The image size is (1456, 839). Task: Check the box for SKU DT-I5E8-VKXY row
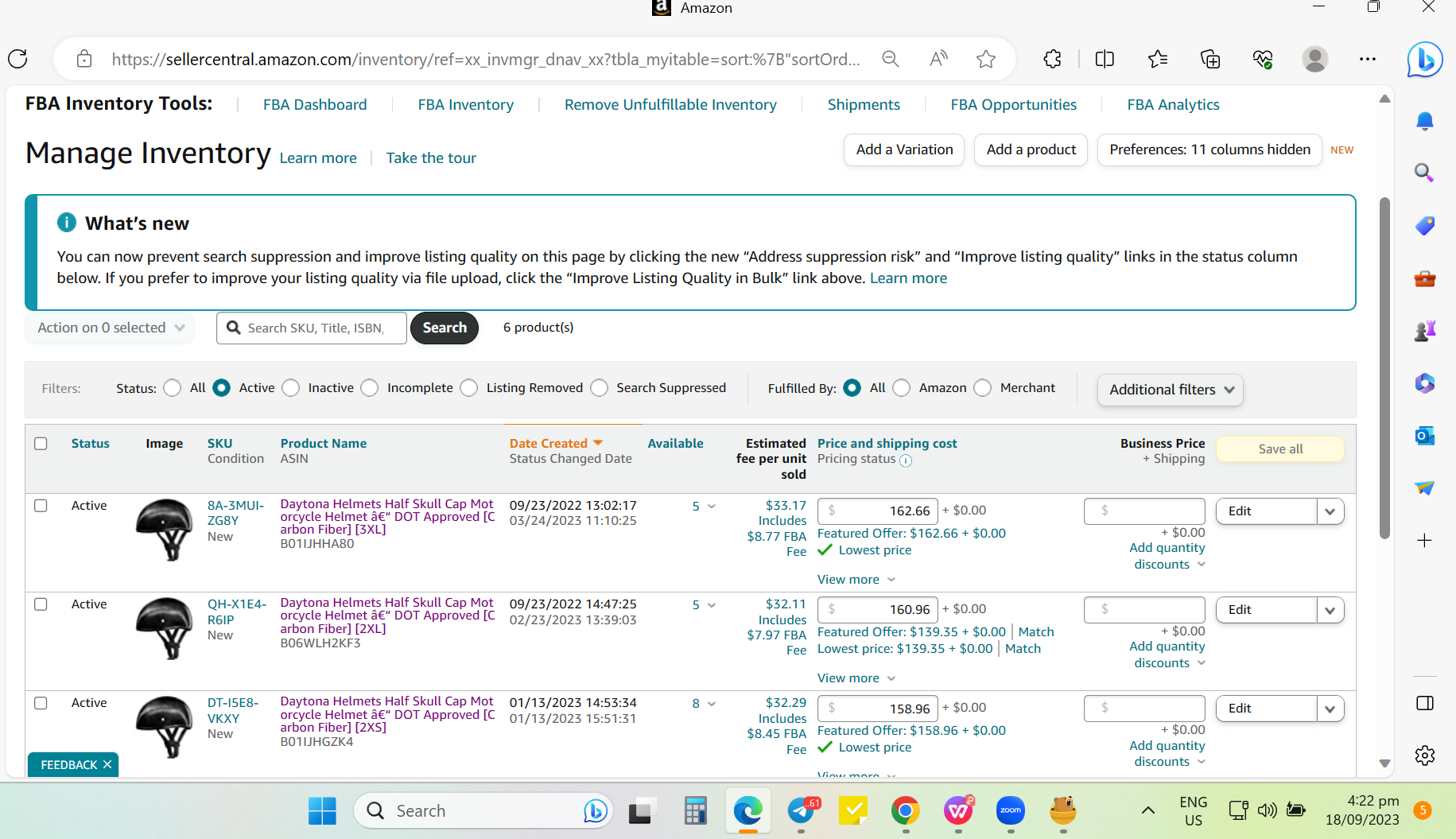coord(41,703)
